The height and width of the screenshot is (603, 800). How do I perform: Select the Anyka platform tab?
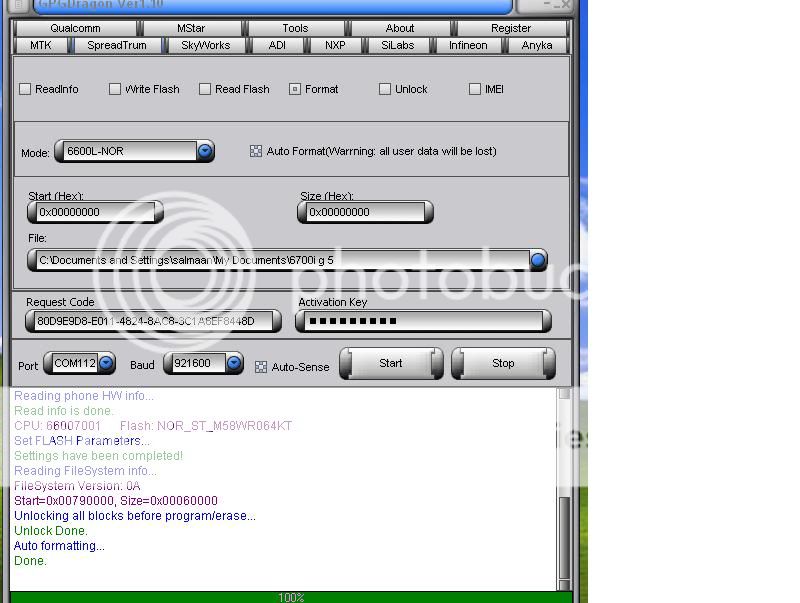click(x=537, y=45)
